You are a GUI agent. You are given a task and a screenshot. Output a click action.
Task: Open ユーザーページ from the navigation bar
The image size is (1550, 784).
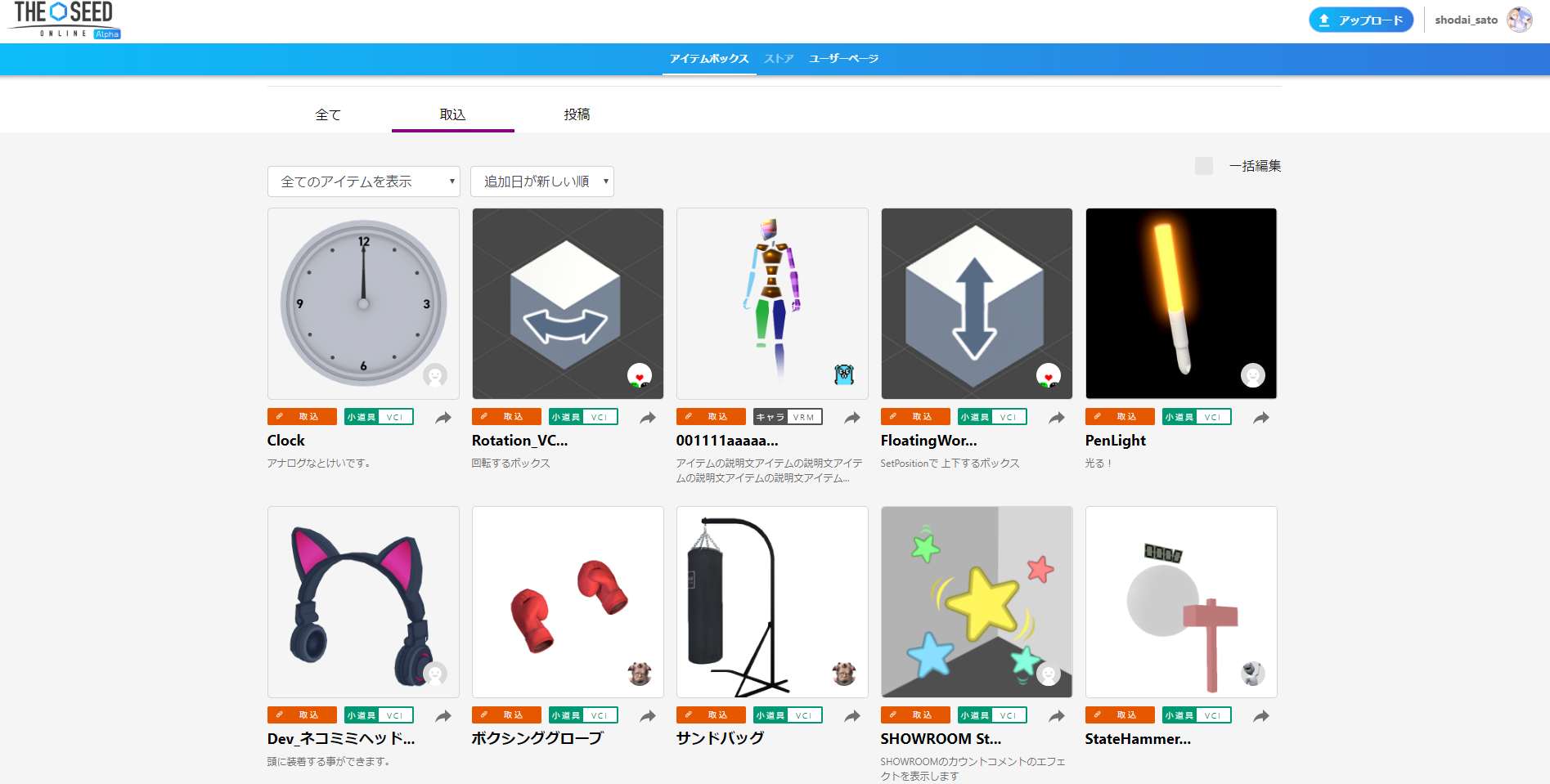tap(843, 59)
